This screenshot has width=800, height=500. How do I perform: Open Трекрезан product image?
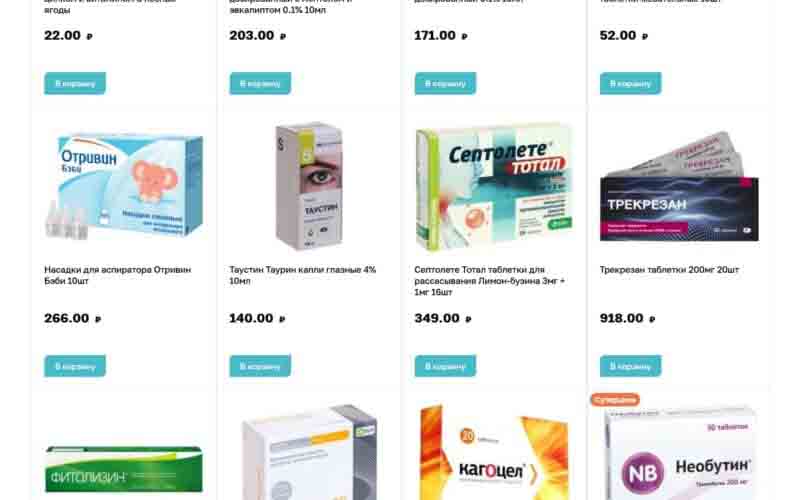point(679,186)
